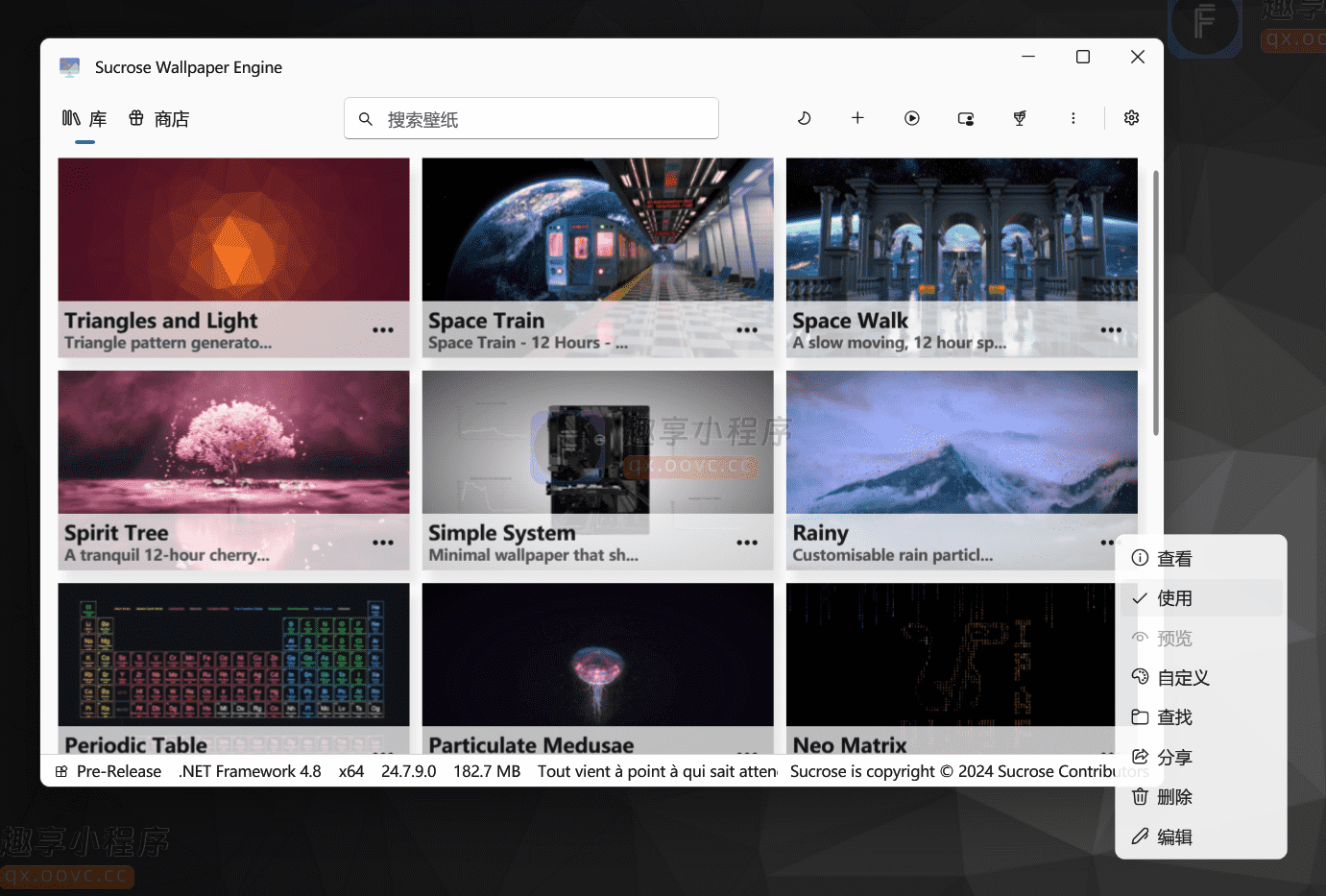Close the Sucrose Wallpaper Engine window
This screenshot has width=1326, height=896.
click(x=1138, y=57)
